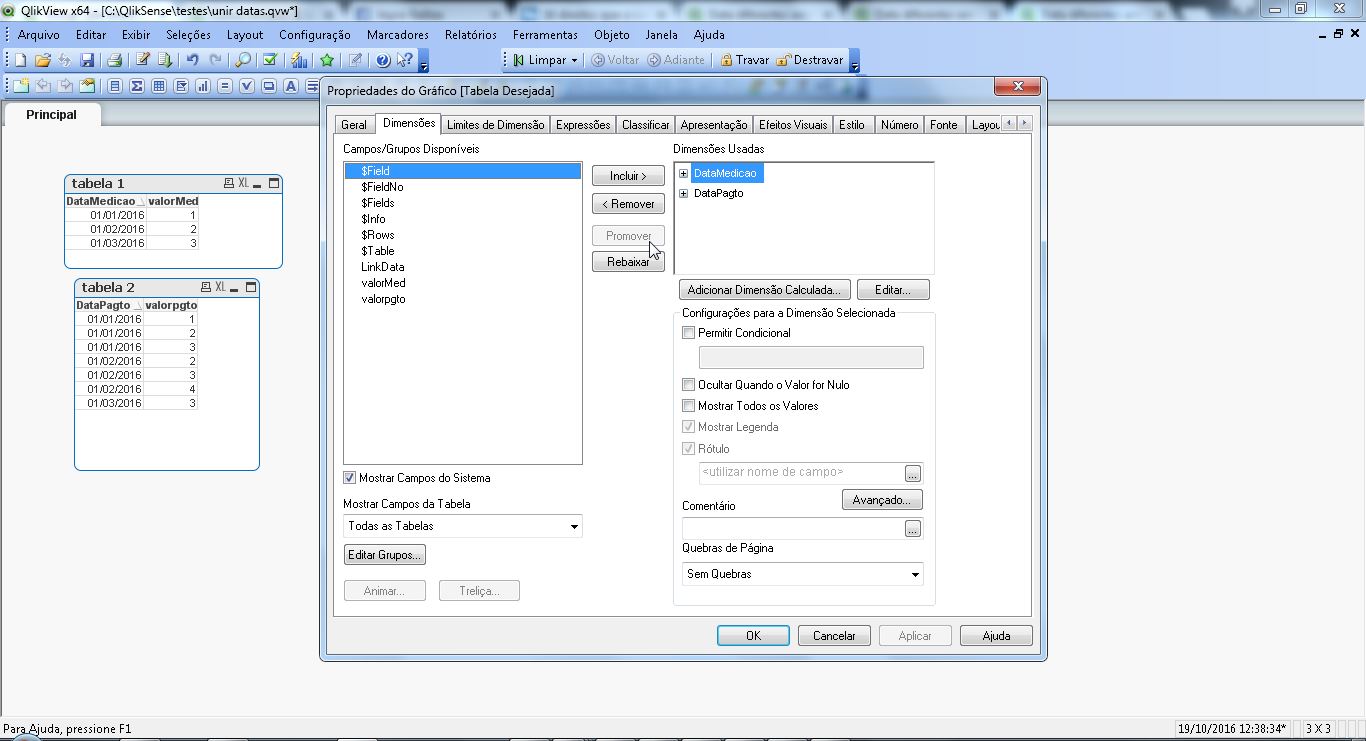The image size is (1366, 741).
Task: Click the Create Input Box icon
Action: pos(225,86)
